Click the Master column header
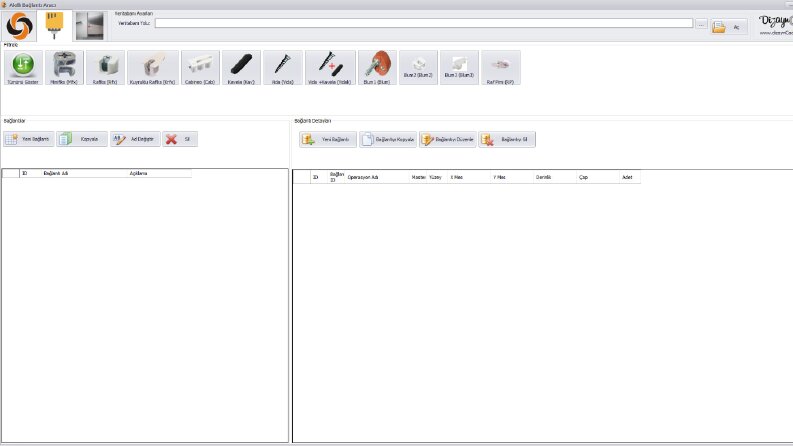Screen dimensions: 793x446 tap(418, 177)
